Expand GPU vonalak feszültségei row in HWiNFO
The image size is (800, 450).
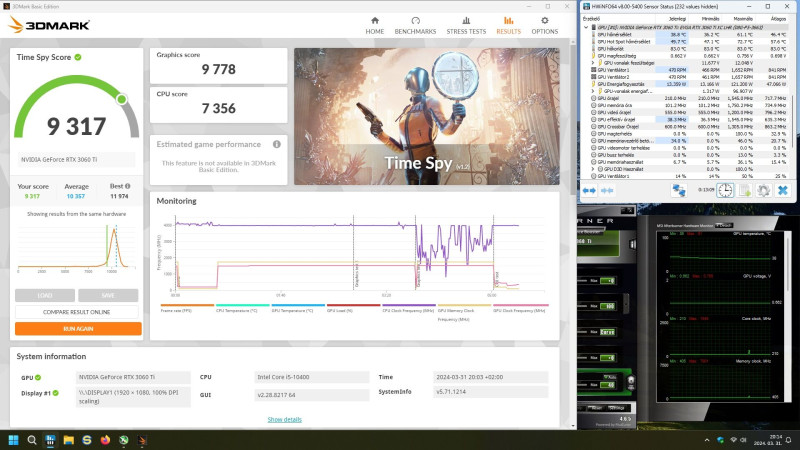[x=592, y=63]
